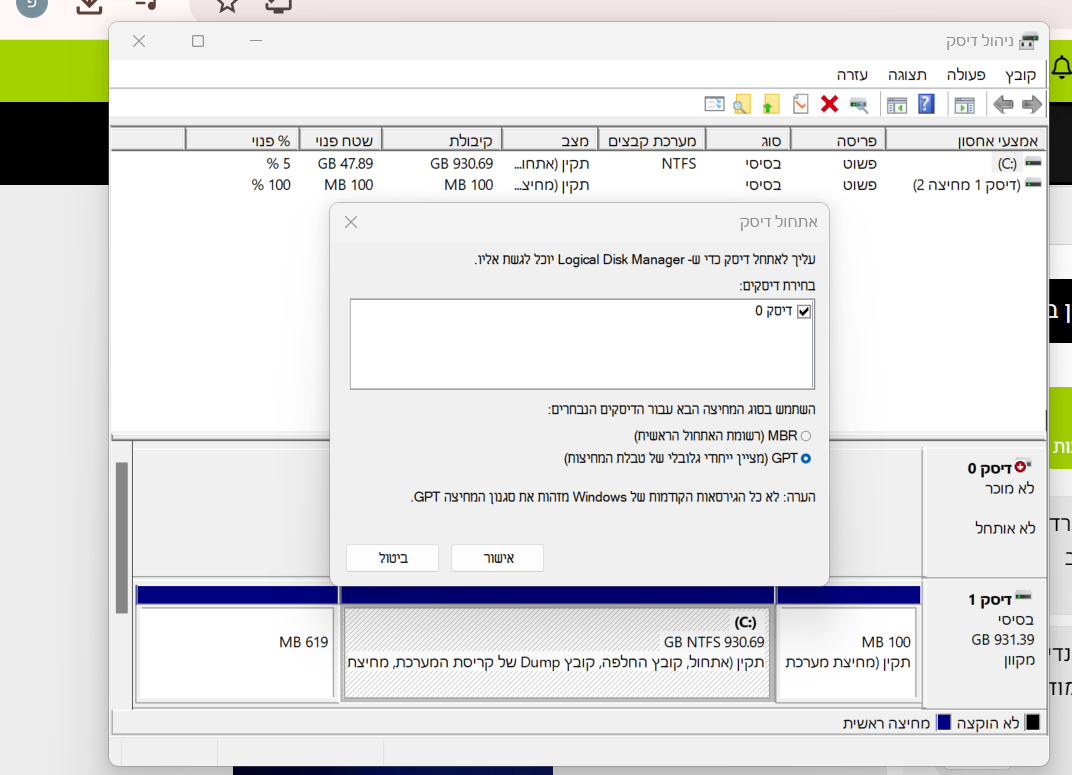Click the Disk Management title bar icon
The width and height of the screenshot is (1072, 775).
pyautogui.click(x=1029, y=42)
